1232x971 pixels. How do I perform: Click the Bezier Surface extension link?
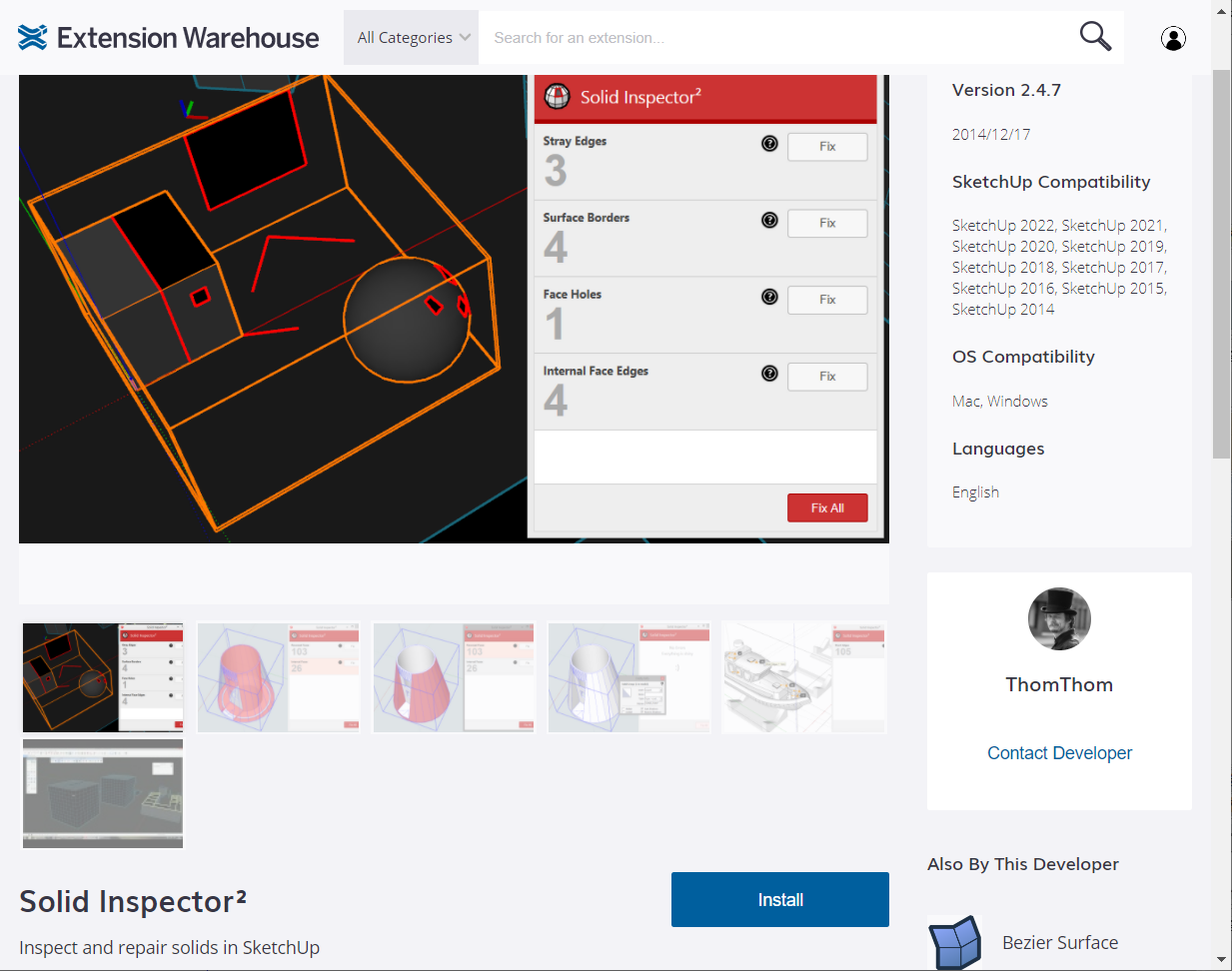pyautogui.click(x=1060, y=942)
